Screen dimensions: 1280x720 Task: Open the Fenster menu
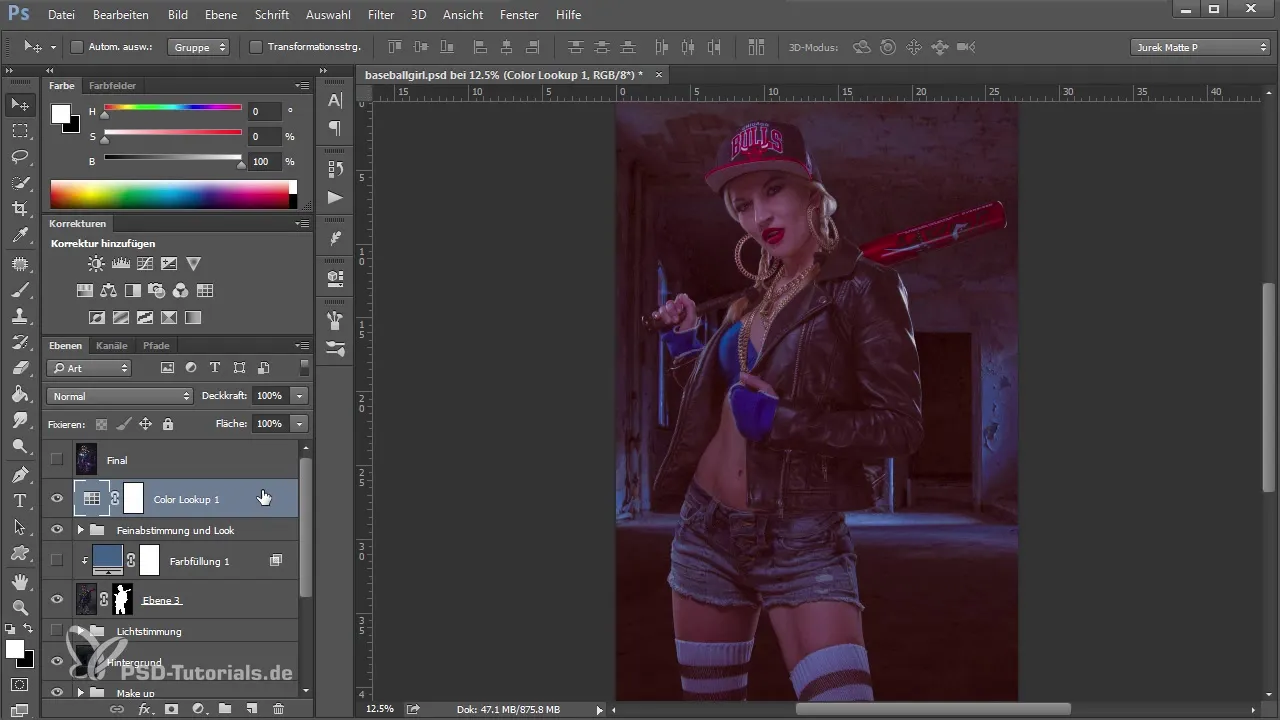(518, 15)
